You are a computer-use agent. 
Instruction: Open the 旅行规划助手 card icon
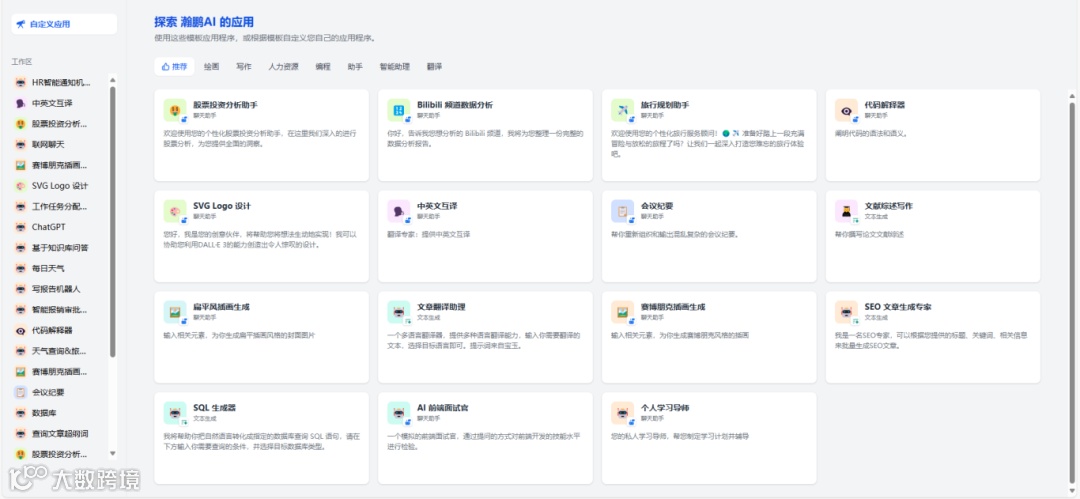[x=623, y=110]
